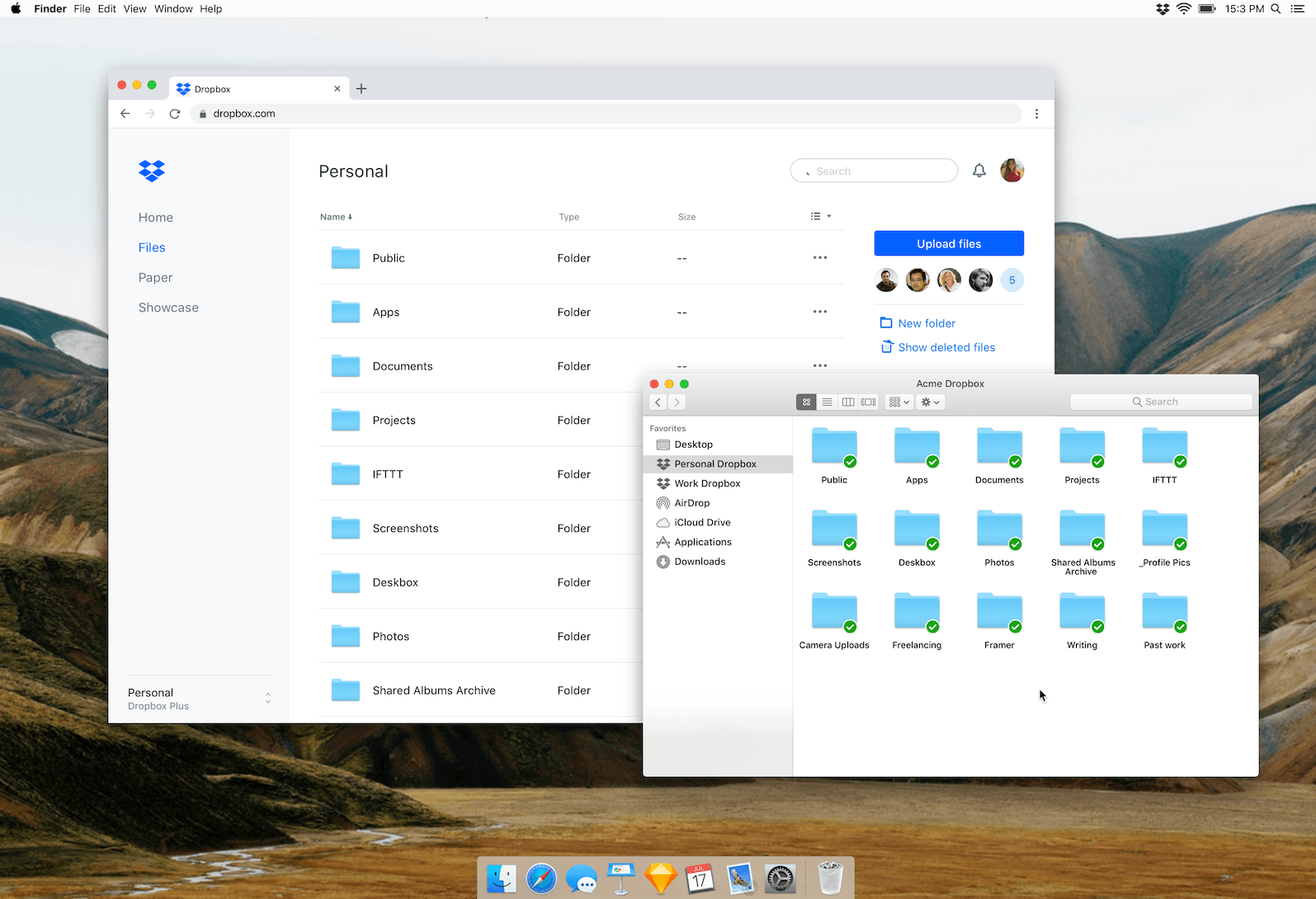This screenshot has height=899, width=1316.
Task: Go back in the Finder window
Action: (658, 402)
